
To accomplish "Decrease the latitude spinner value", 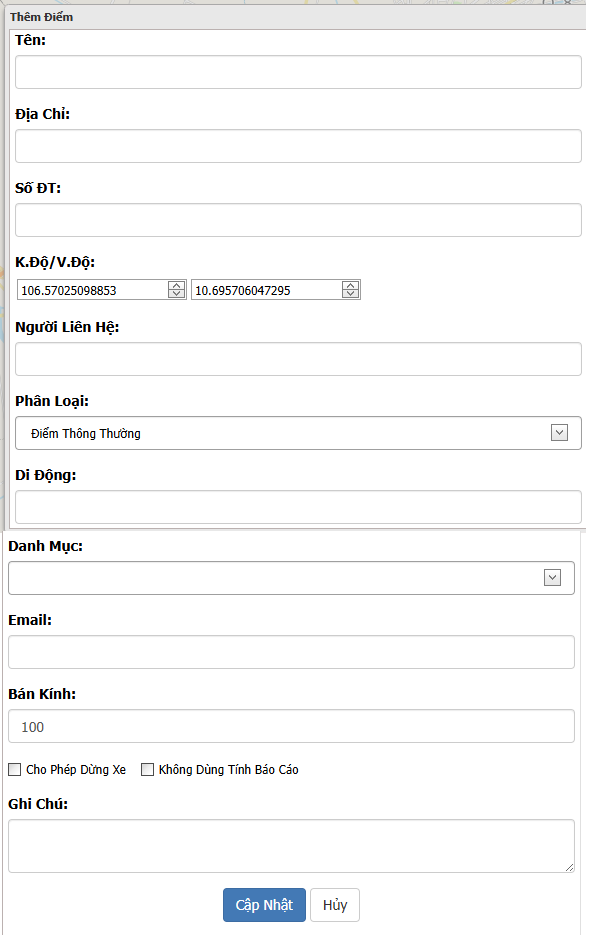I will [x=350, y=294].
